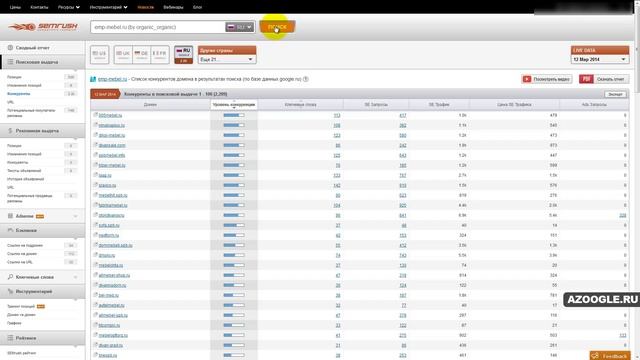
Task: Click the Цена SE Трафика column header
Action: 514,104
